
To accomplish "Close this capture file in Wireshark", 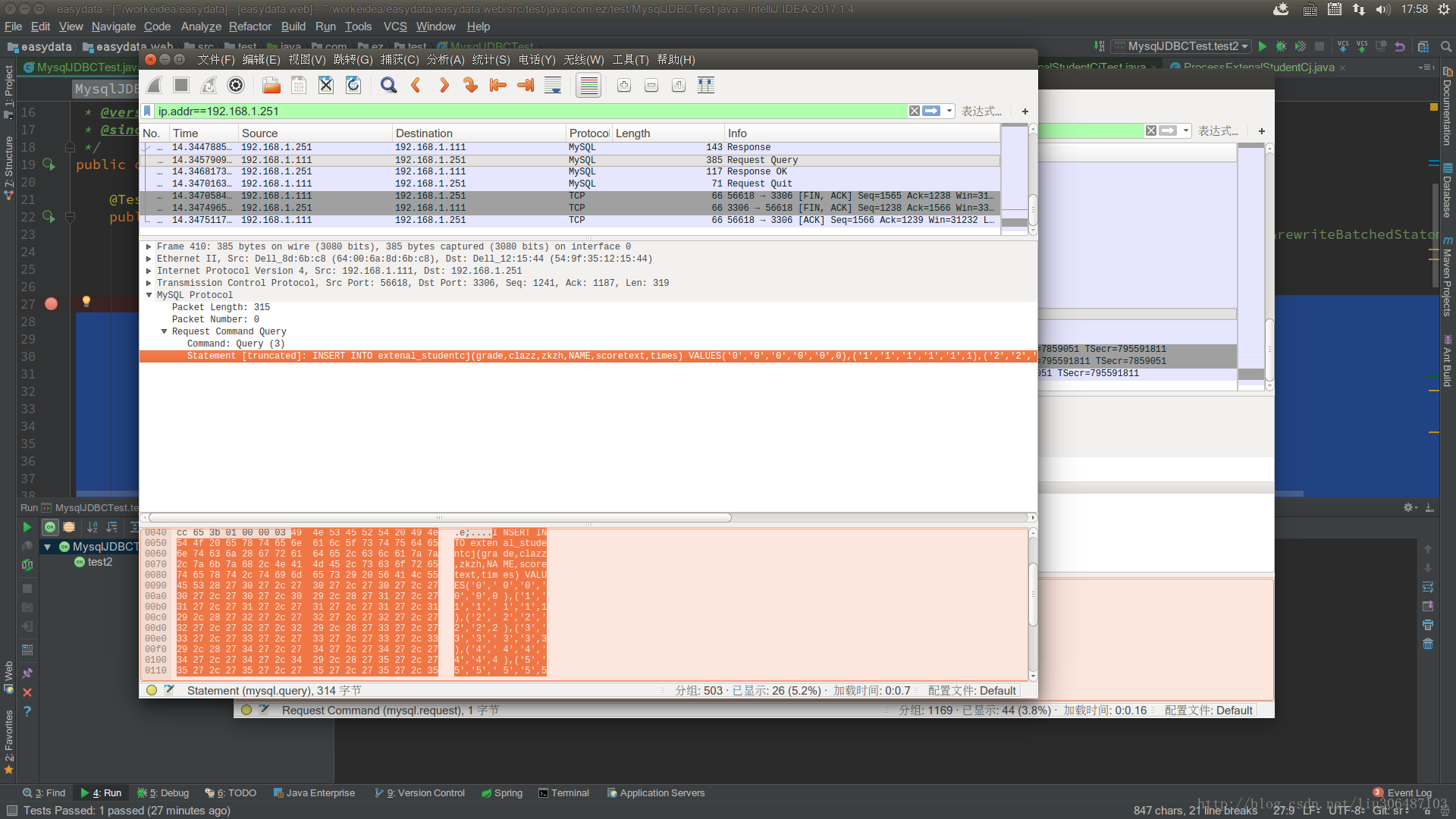I will coord(326,86).
